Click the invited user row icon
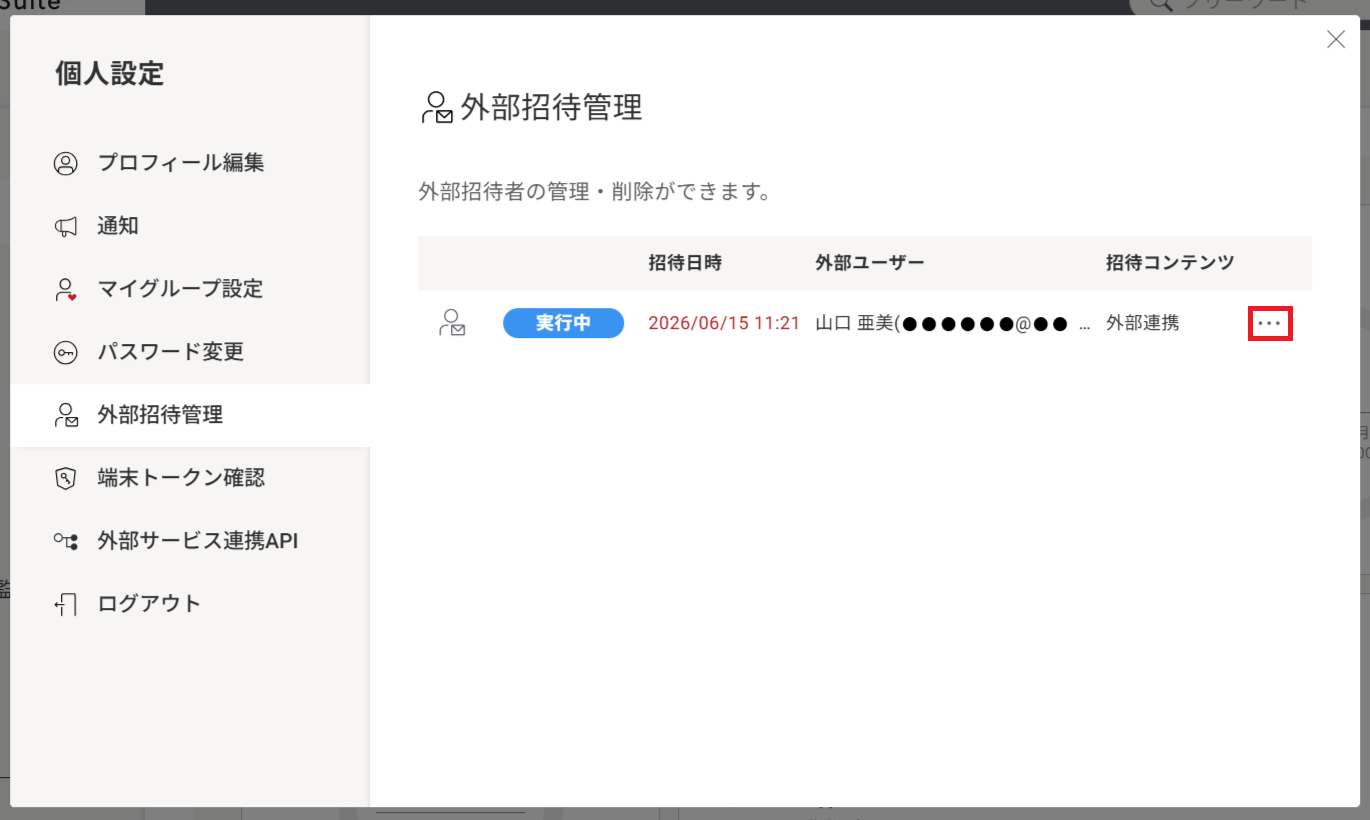1370x820 pixels. click(453, 323)
